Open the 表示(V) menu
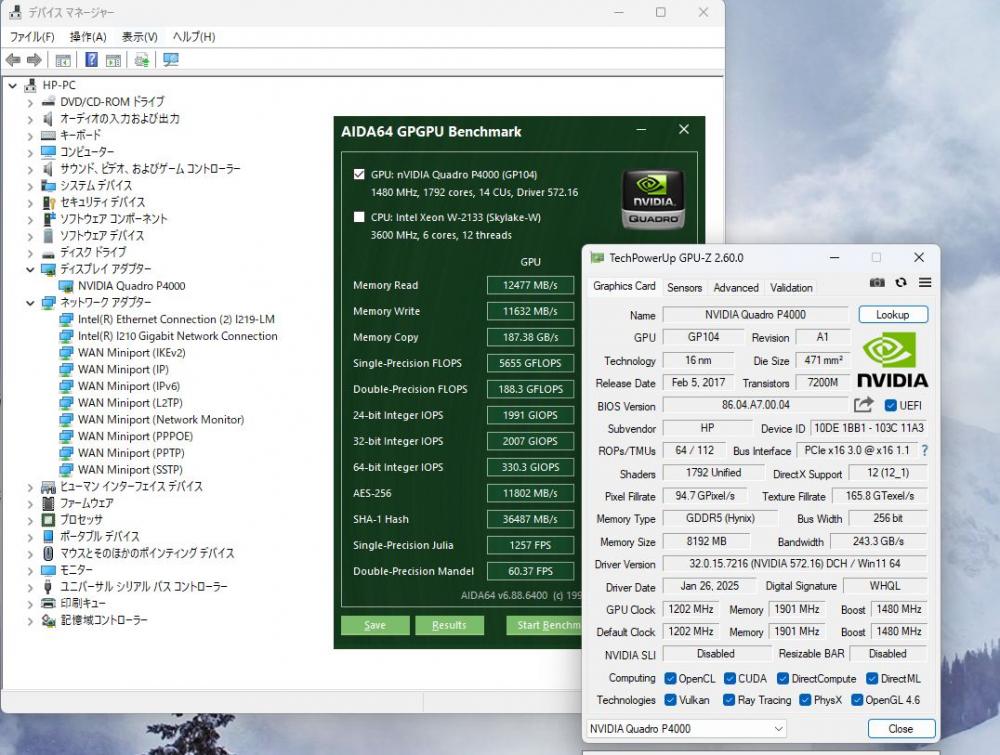This screenshot has width=1000, height=755. tap(140, 36)
